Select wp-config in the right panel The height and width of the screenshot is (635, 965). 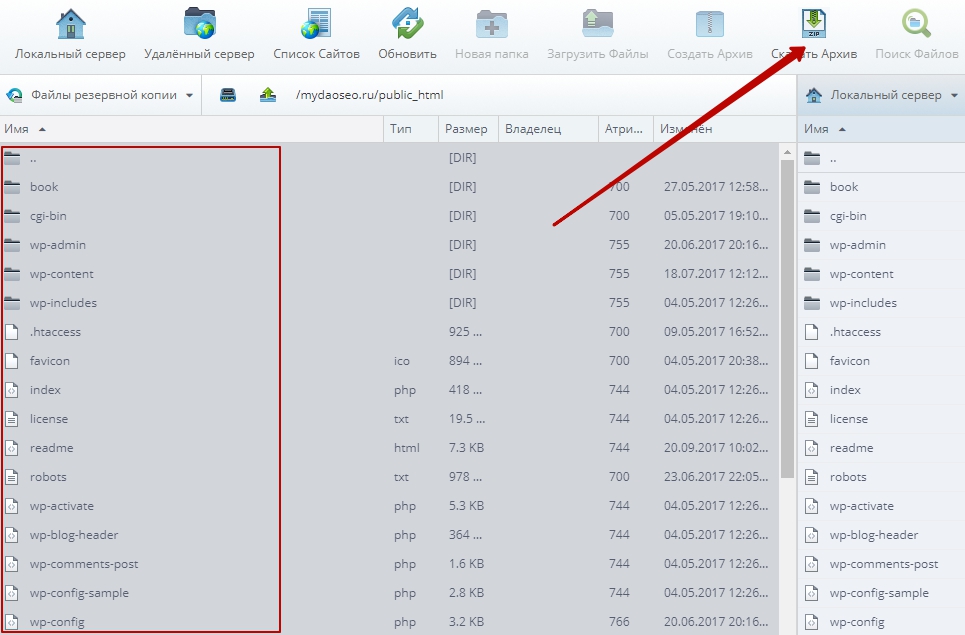point(881,621)
